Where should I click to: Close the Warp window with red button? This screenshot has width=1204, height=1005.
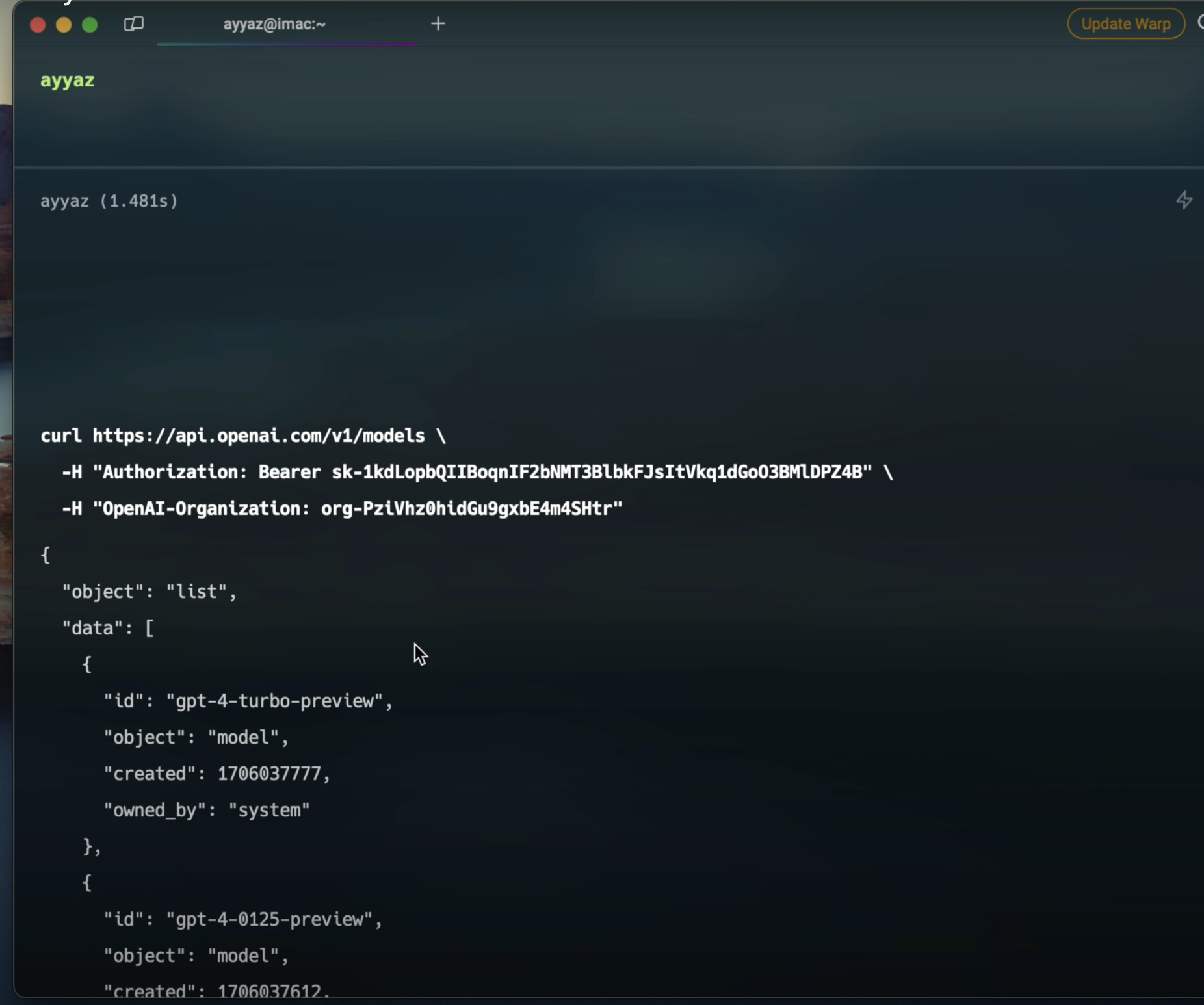point(38,25)
